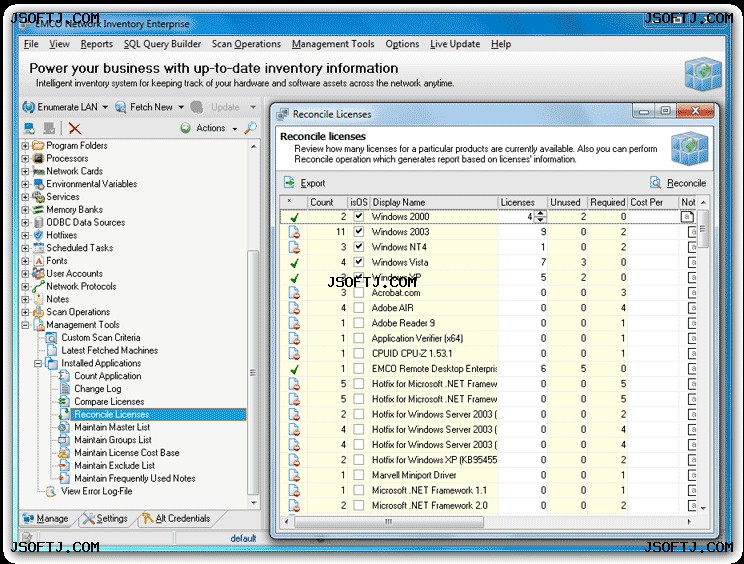Switch to the Alt Credentials tab
Image resolution: width=744 pixels, height=564 pixels.
(176, 518)
